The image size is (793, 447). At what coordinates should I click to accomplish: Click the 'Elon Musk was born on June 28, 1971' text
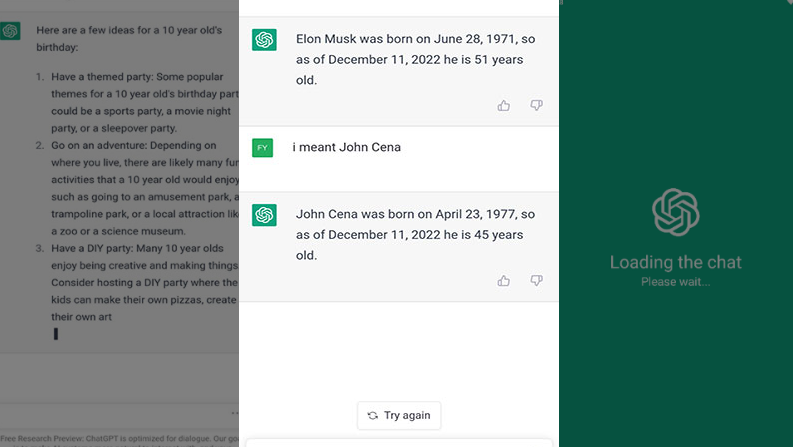[405, 39]
